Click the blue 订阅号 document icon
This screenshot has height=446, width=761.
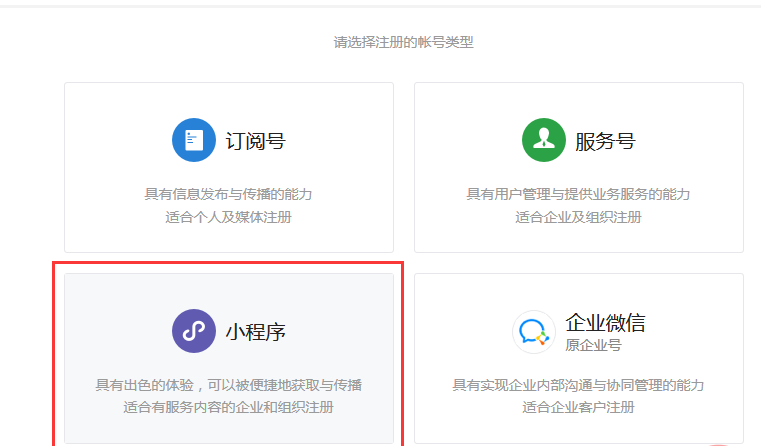tap(194, 140)
